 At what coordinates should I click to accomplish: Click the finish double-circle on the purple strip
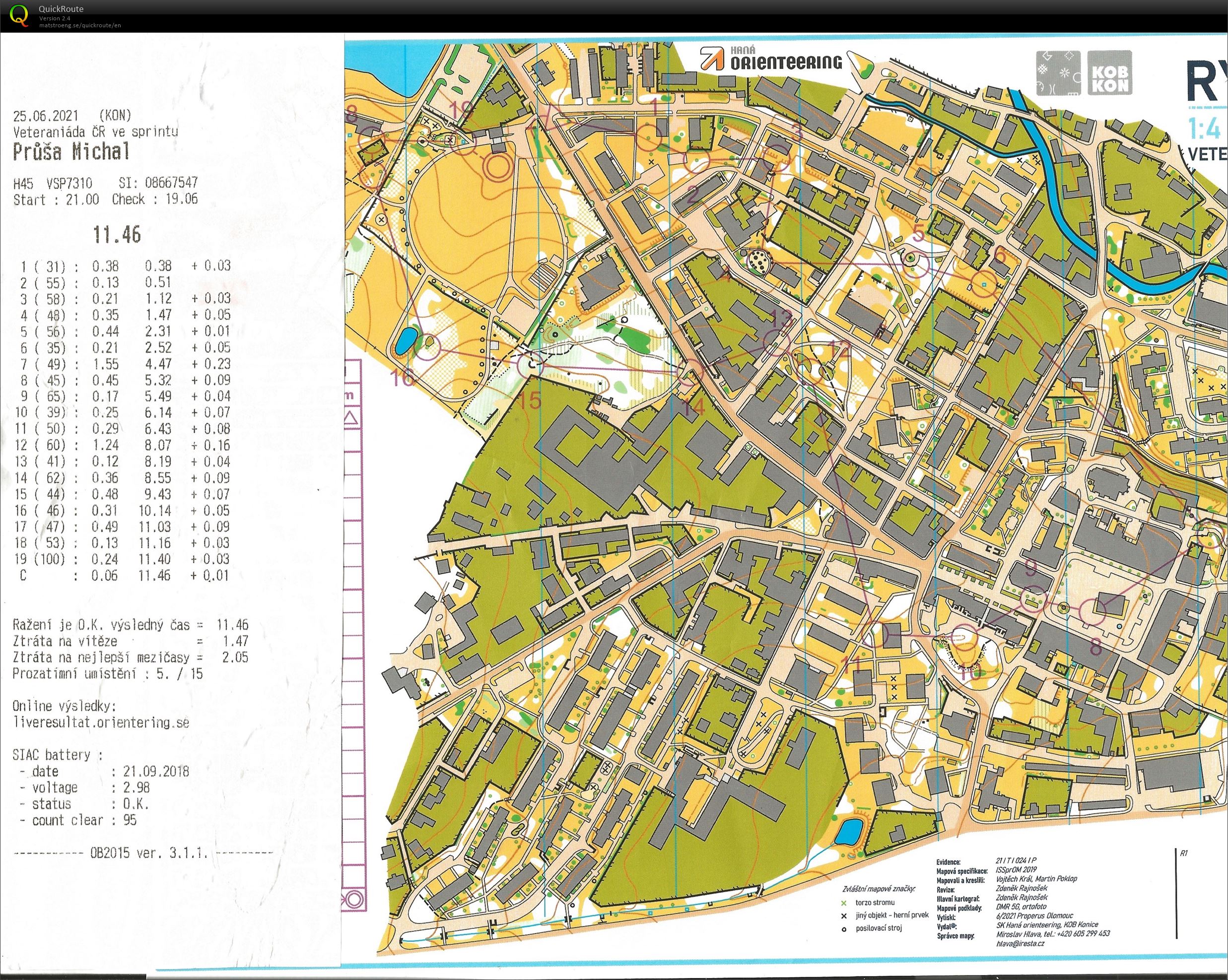[x=354, y=900]
